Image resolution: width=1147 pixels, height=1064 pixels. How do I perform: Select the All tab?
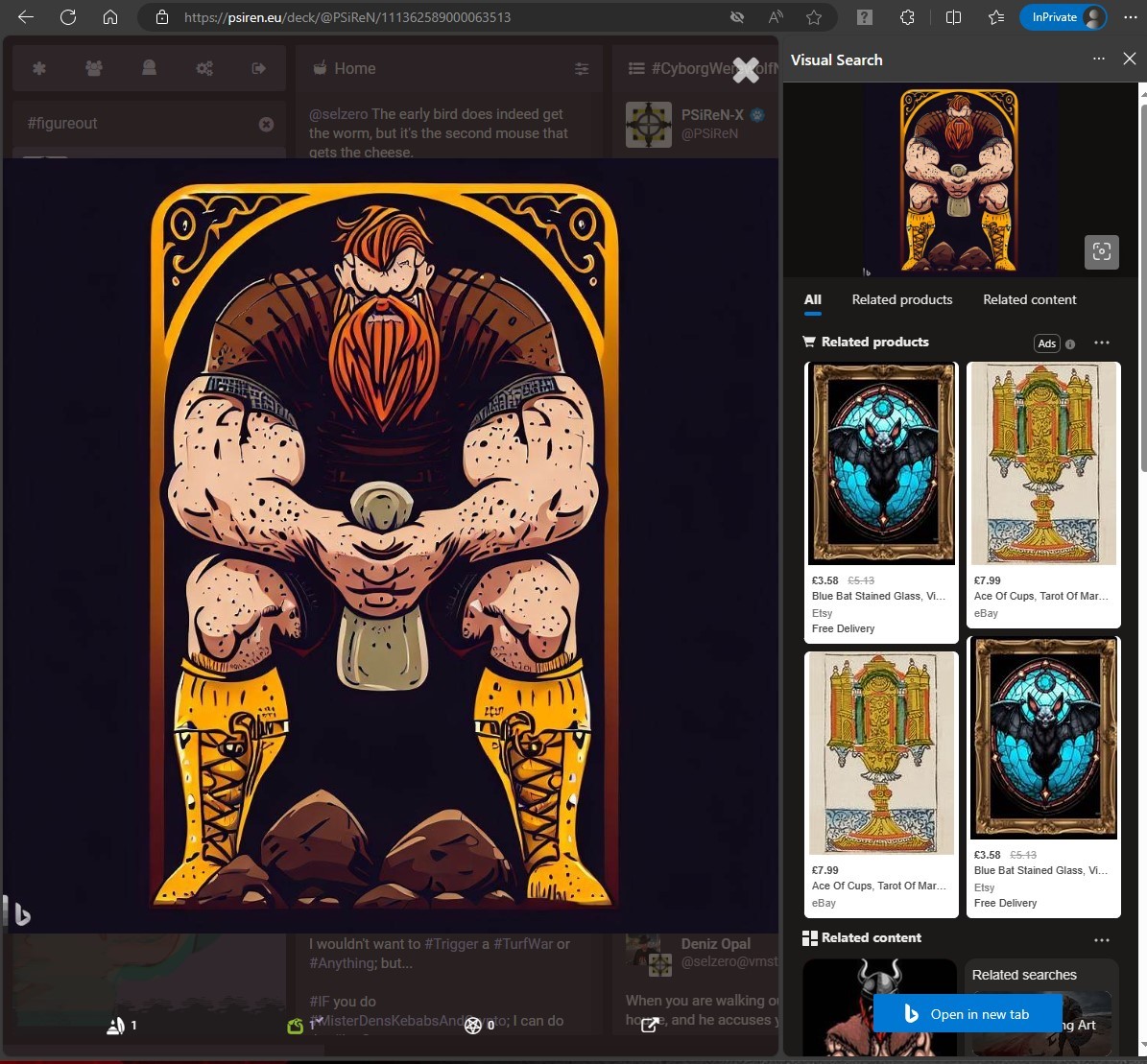[813, 300]
